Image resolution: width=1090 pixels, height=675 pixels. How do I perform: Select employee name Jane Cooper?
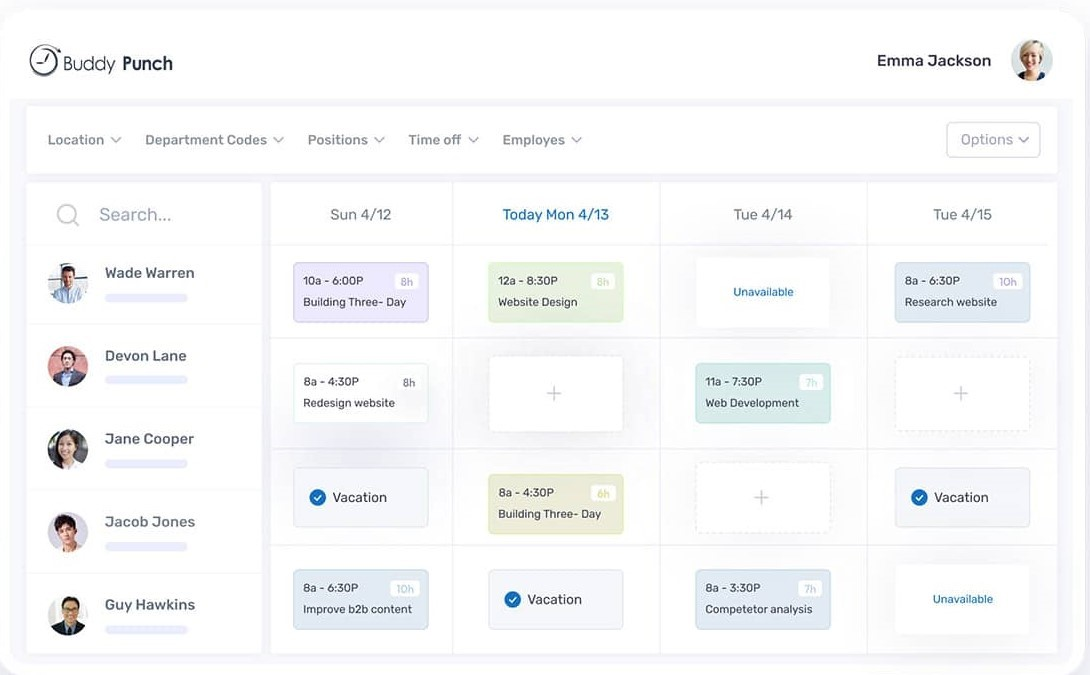tap(149, 439)
